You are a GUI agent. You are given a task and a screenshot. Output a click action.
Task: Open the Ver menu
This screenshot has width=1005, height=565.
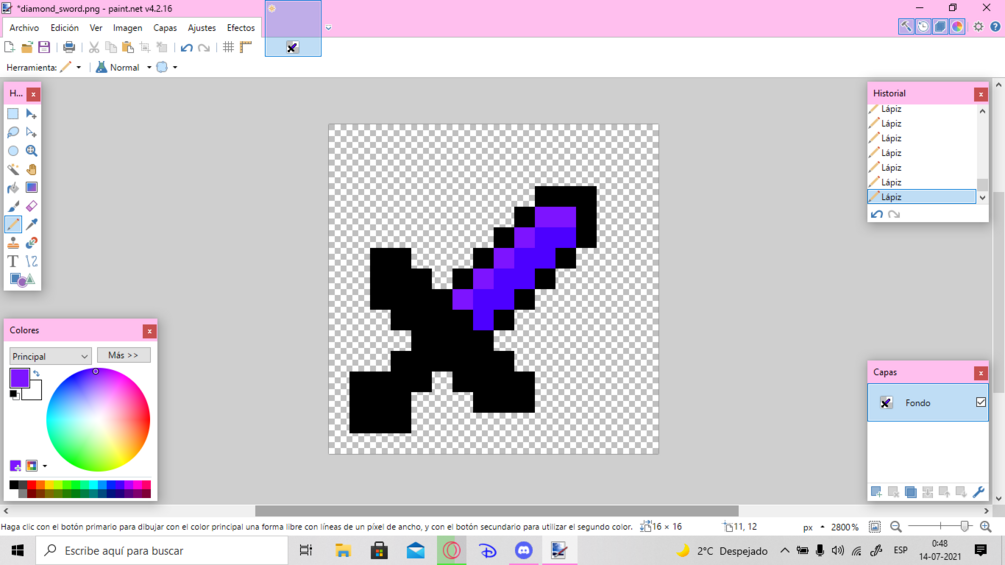point(96,28)
